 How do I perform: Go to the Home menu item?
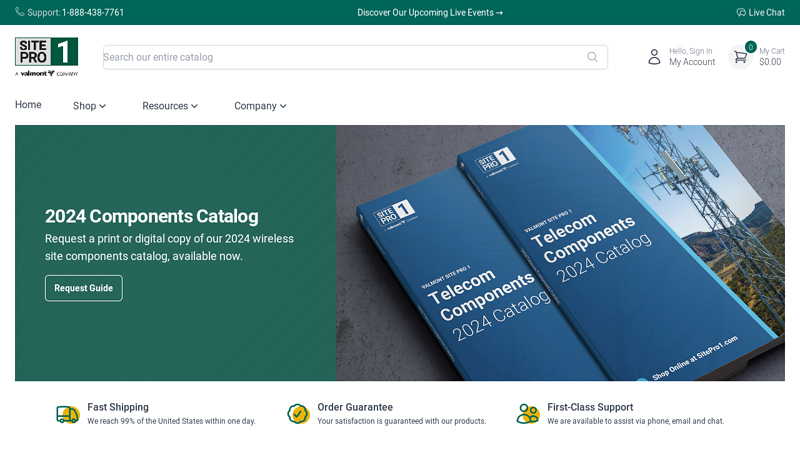(x=28, y=105)
